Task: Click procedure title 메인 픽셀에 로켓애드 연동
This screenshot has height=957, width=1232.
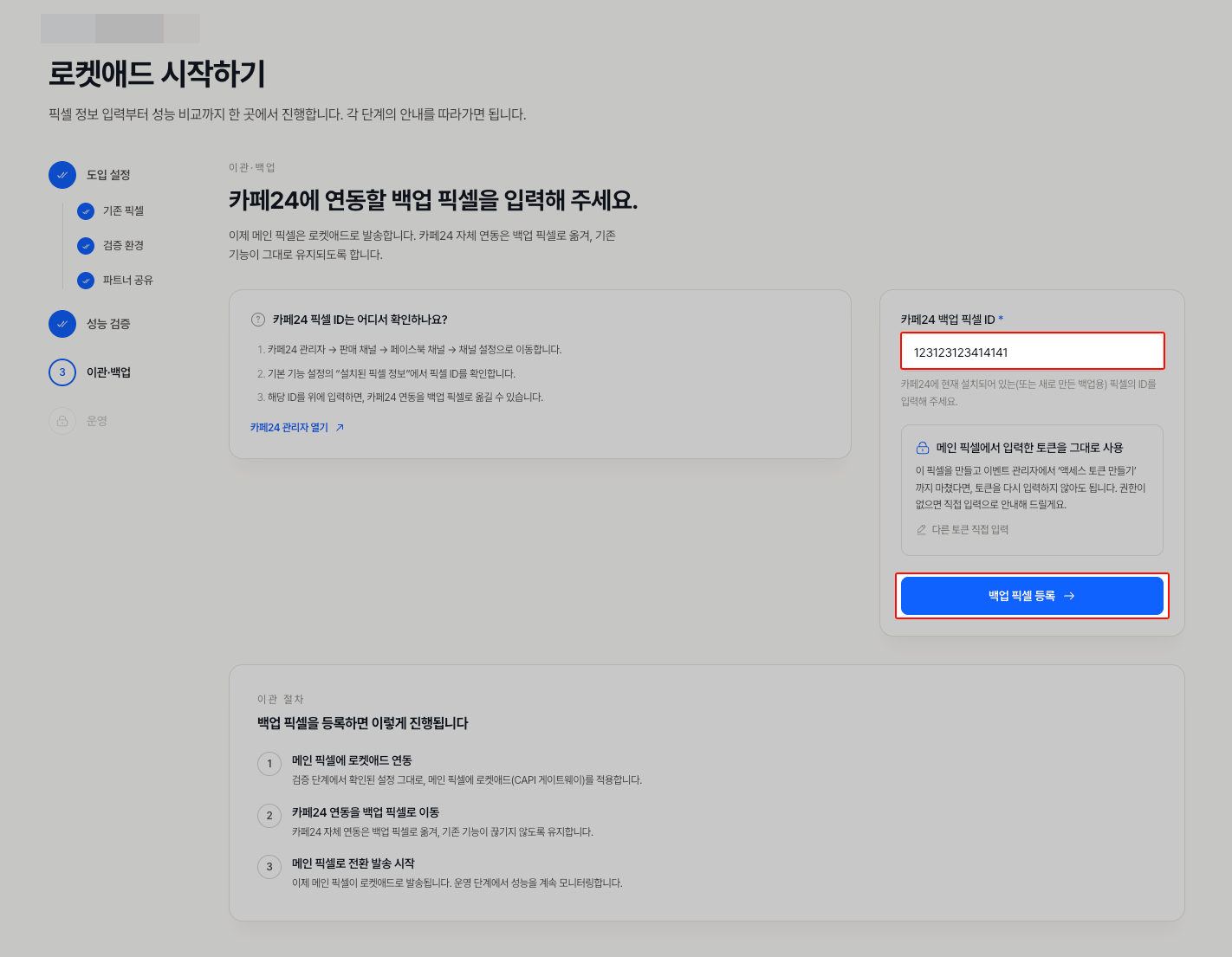Action: click(352, 760)
